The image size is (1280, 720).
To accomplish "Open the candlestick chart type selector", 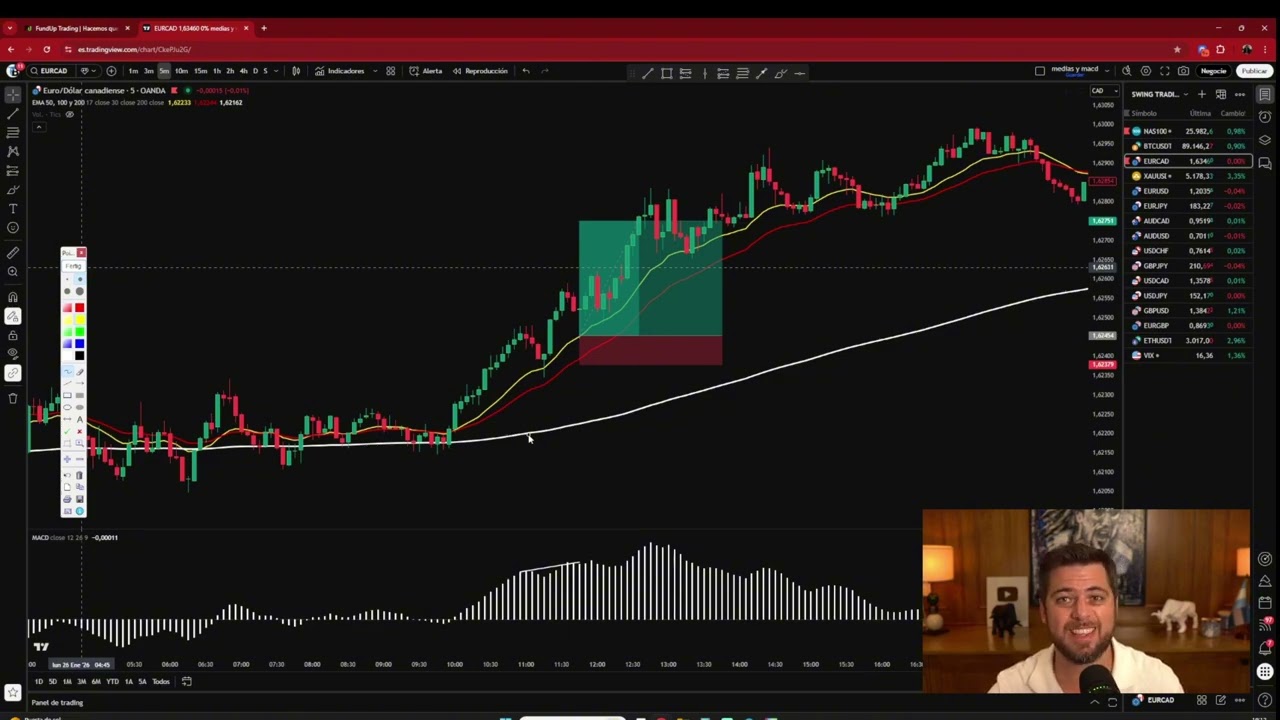I will click(296, 71).
